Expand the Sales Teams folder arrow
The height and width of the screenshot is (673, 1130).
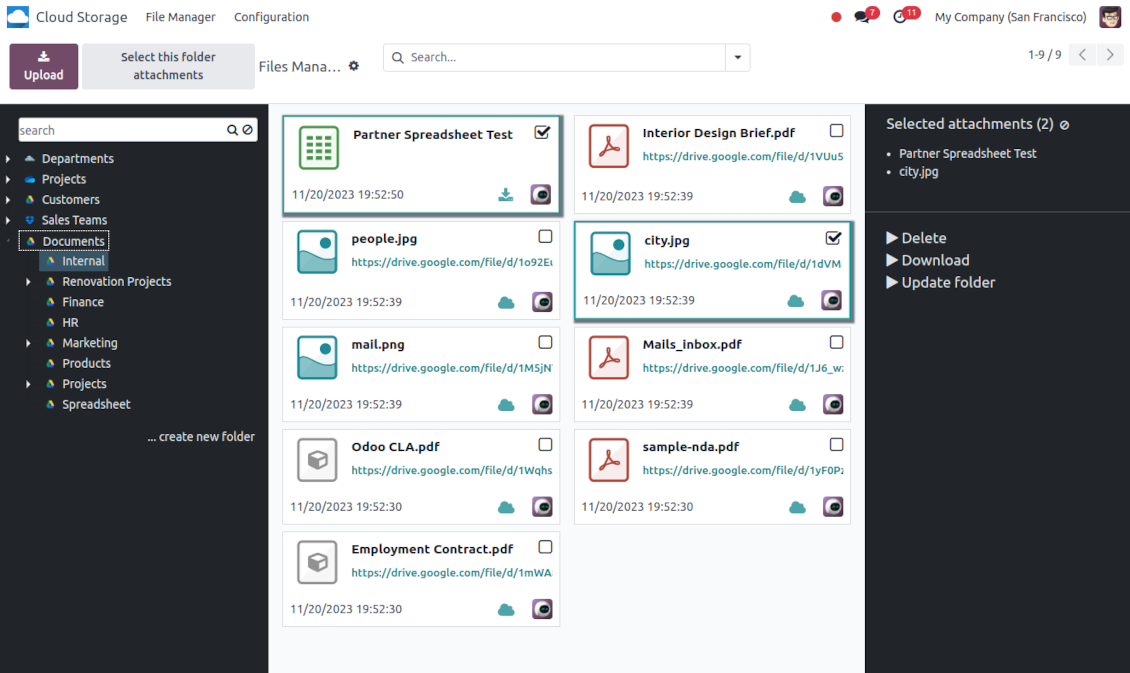point(8,220)
